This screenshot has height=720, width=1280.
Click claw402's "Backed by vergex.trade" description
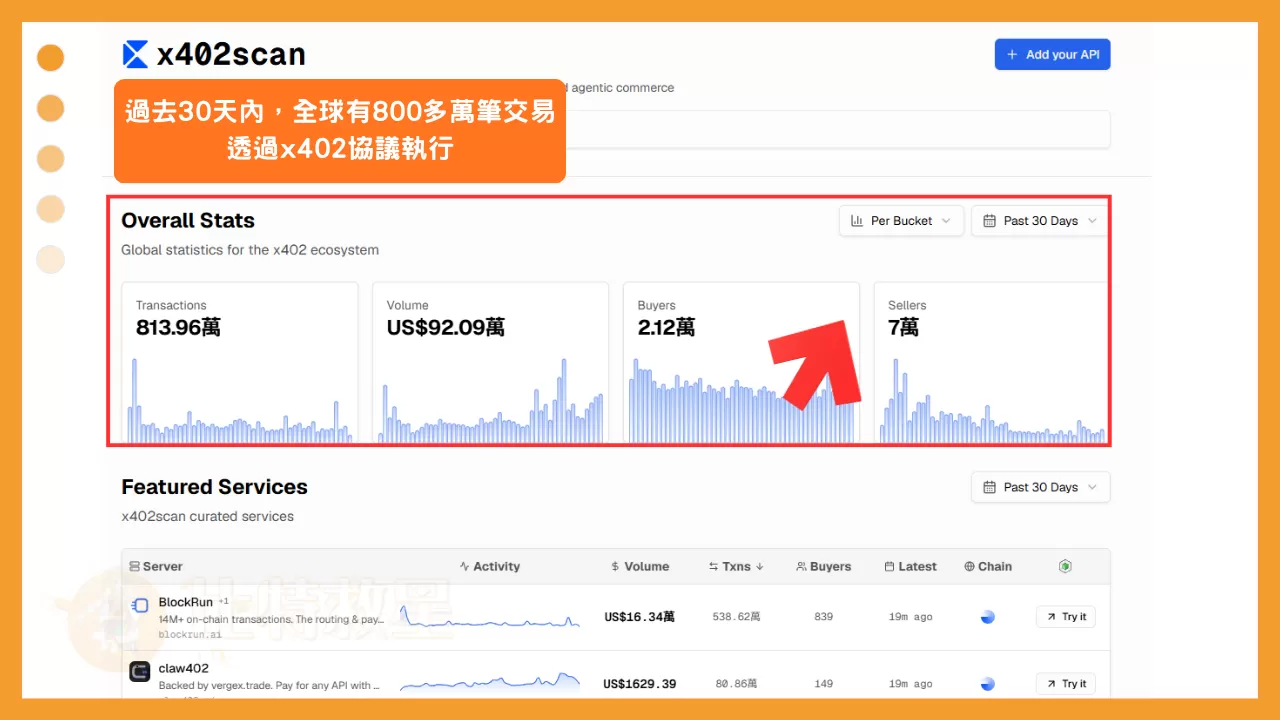pyautogui.click(x=270, y=686)
